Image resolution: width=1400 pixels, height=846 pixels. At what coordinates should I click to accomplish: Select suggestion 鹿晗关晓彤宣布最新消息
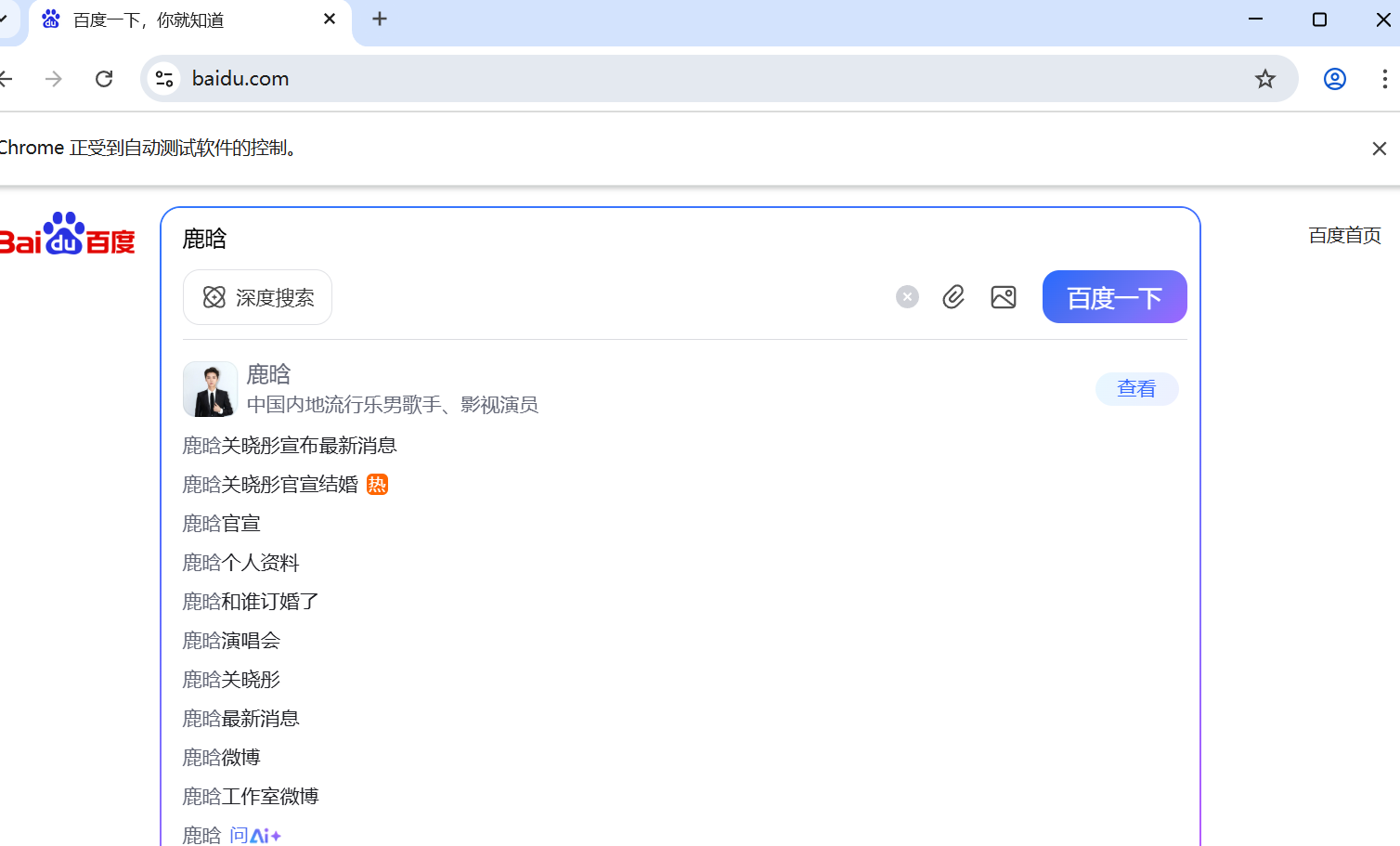[290, 446]
